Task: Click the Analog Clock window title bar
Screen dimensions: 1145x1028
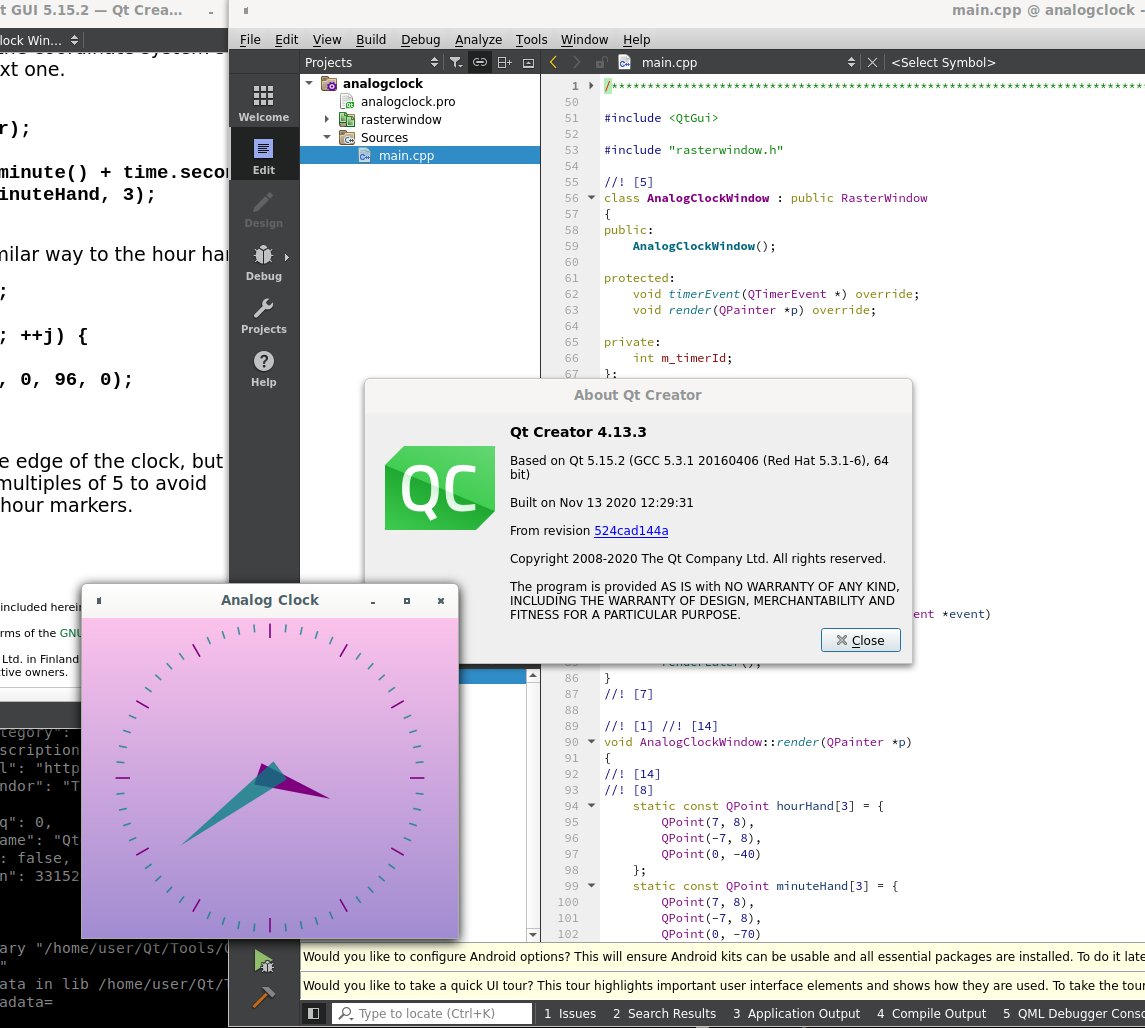Action: tap(270, 600)
